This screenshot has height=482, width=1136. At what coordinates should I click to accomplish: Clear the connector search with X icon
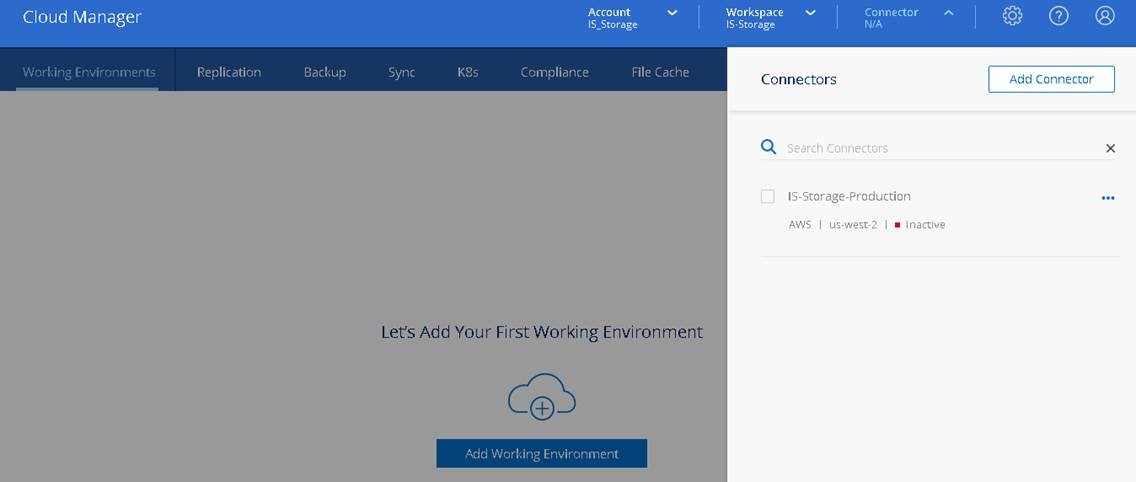coord(1110,148)
